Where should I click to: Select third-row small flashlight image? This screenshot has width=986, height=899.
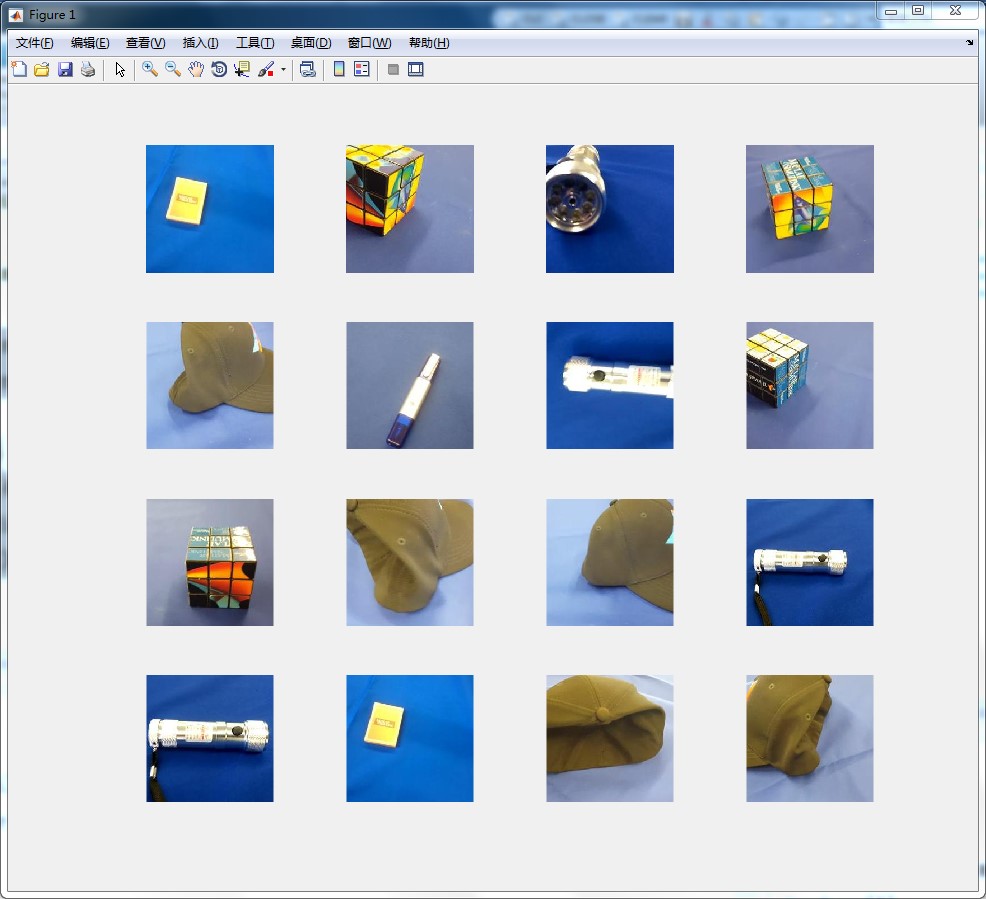(x=810, y=562)
